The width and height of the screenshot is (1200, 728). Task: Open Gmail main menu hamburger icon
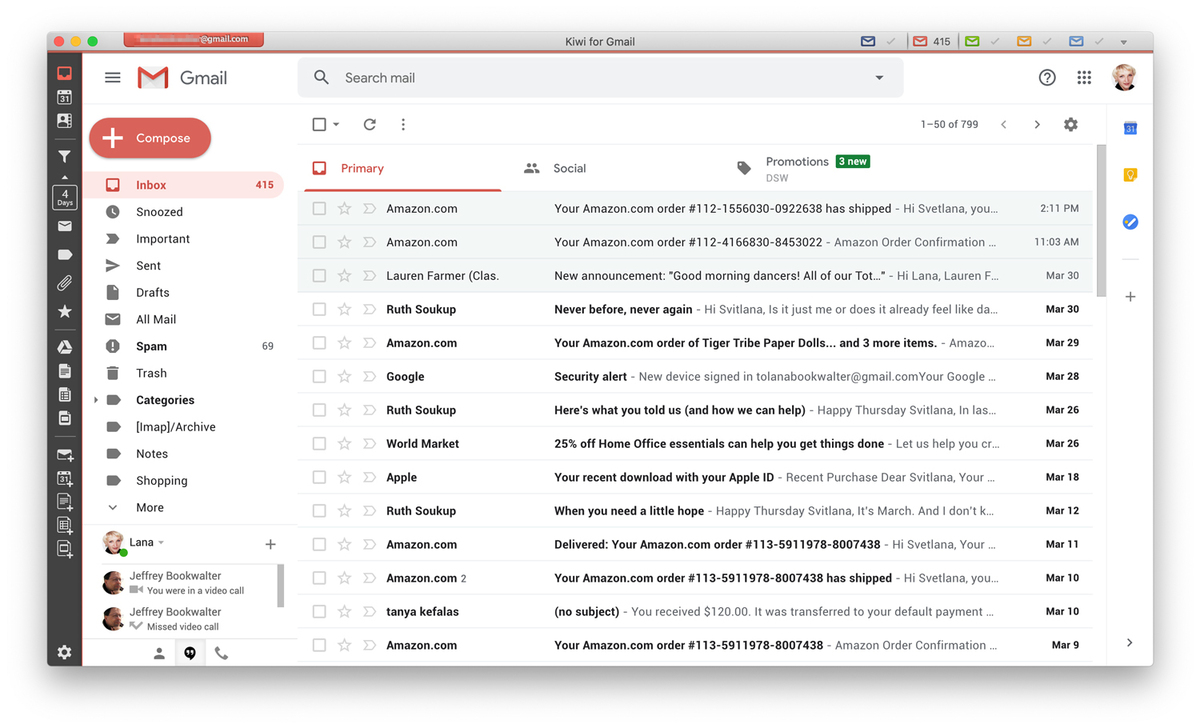click(113, 77)
